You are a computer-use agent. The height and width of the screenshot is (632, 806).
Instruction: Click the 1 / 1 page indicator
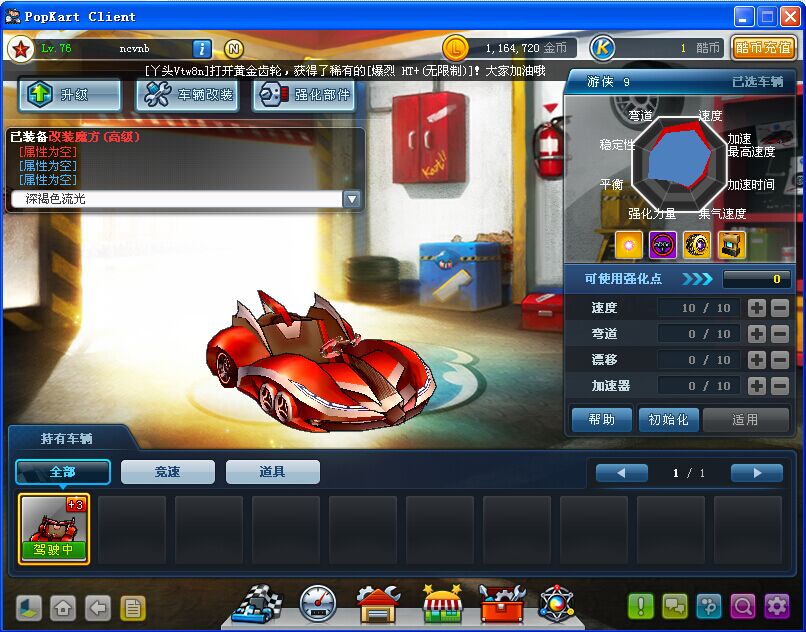point(689,473)
